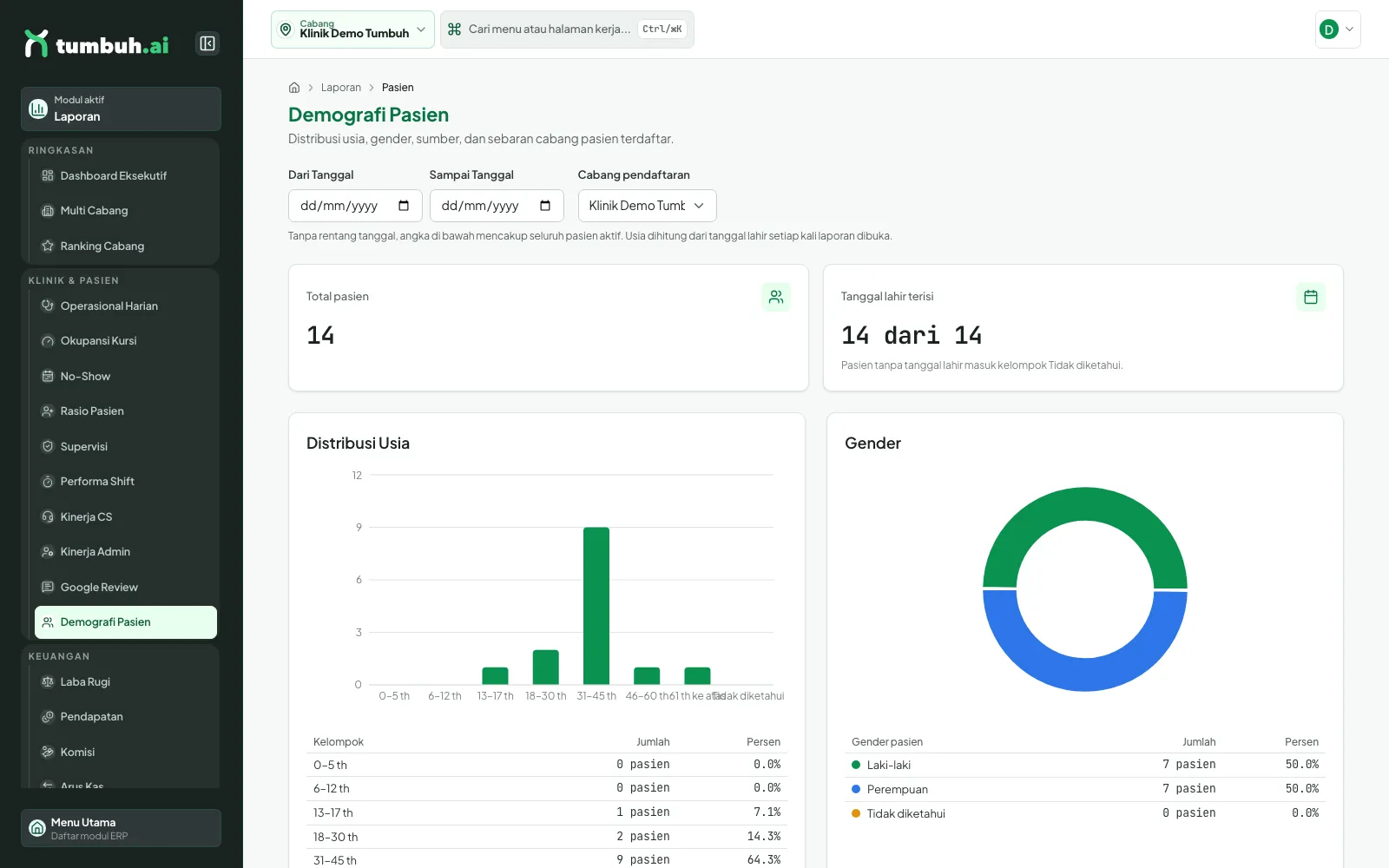Select Demografi Pasien menu item

pos(126,622)
